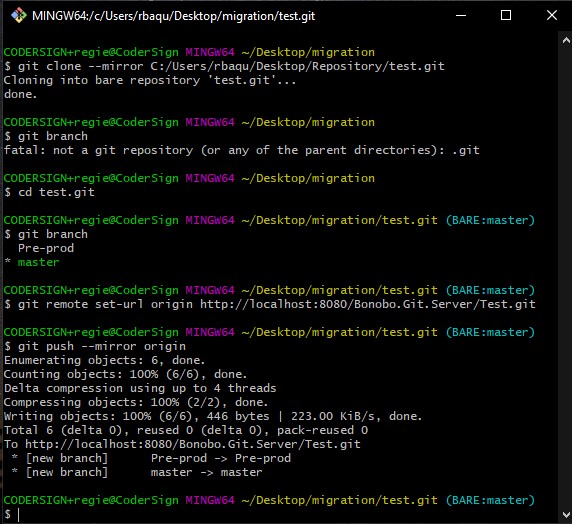The height and width of the screenshot is (524, 572).
Task: Click the 'Delta compression using up to 4 threads' line
Action: click(140, 388)
